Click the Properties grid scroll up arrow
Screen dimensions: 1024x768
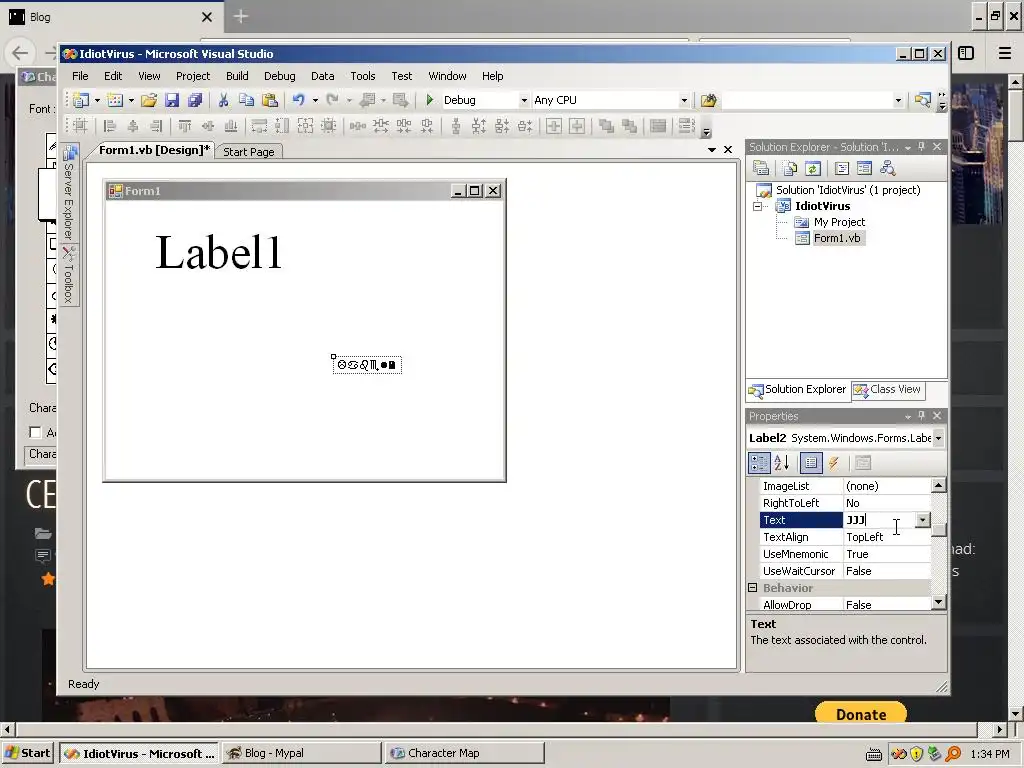pos(938,485)
